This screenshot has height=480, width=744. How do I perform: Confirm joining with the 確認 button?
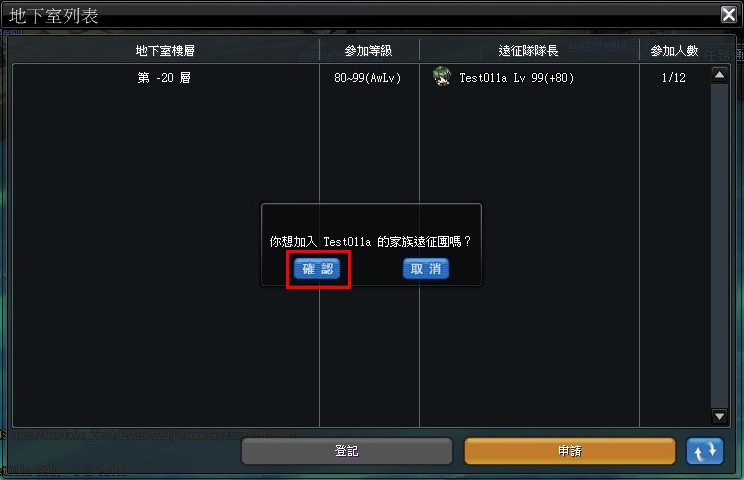(x=317, y=269)
